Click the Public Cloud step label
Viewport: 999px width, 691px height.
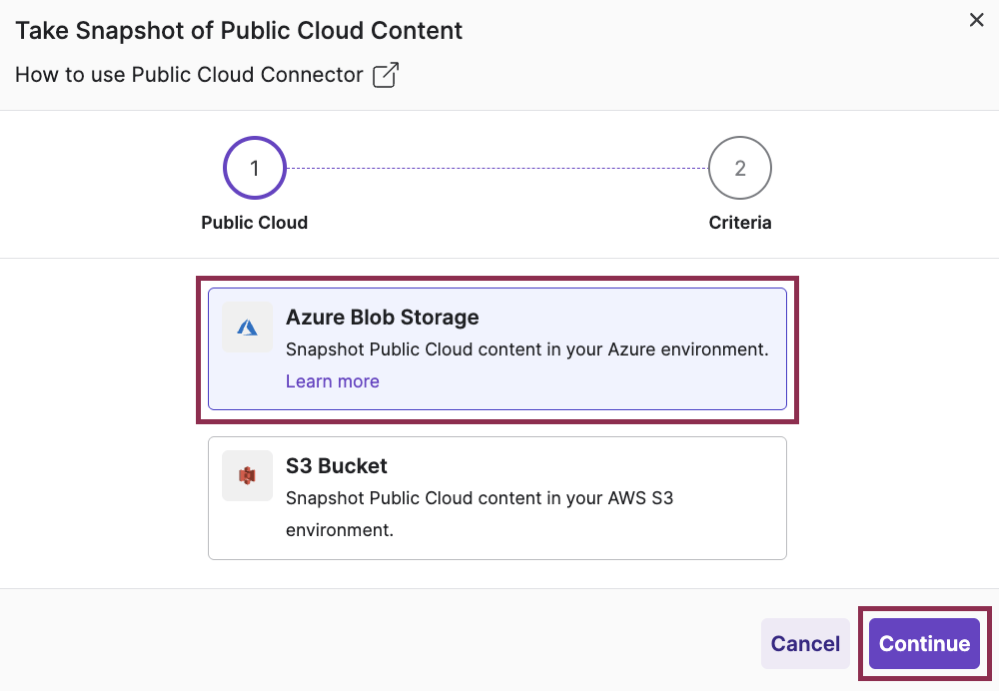click(255, 222)
